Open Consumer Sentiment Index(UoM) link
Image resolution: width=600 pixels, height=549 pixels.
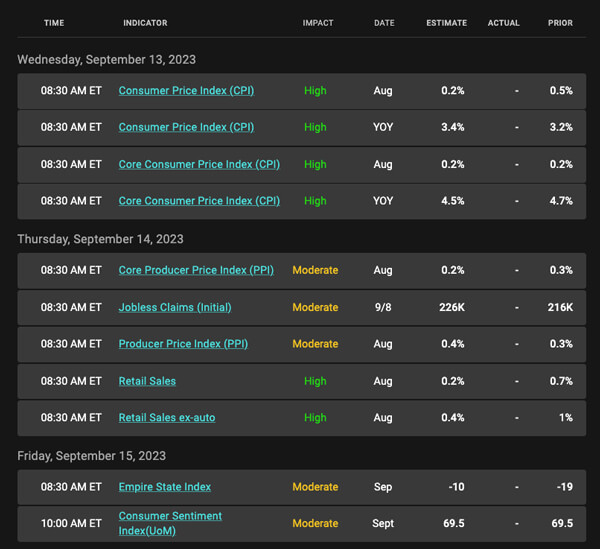click(x=170, y=523)
